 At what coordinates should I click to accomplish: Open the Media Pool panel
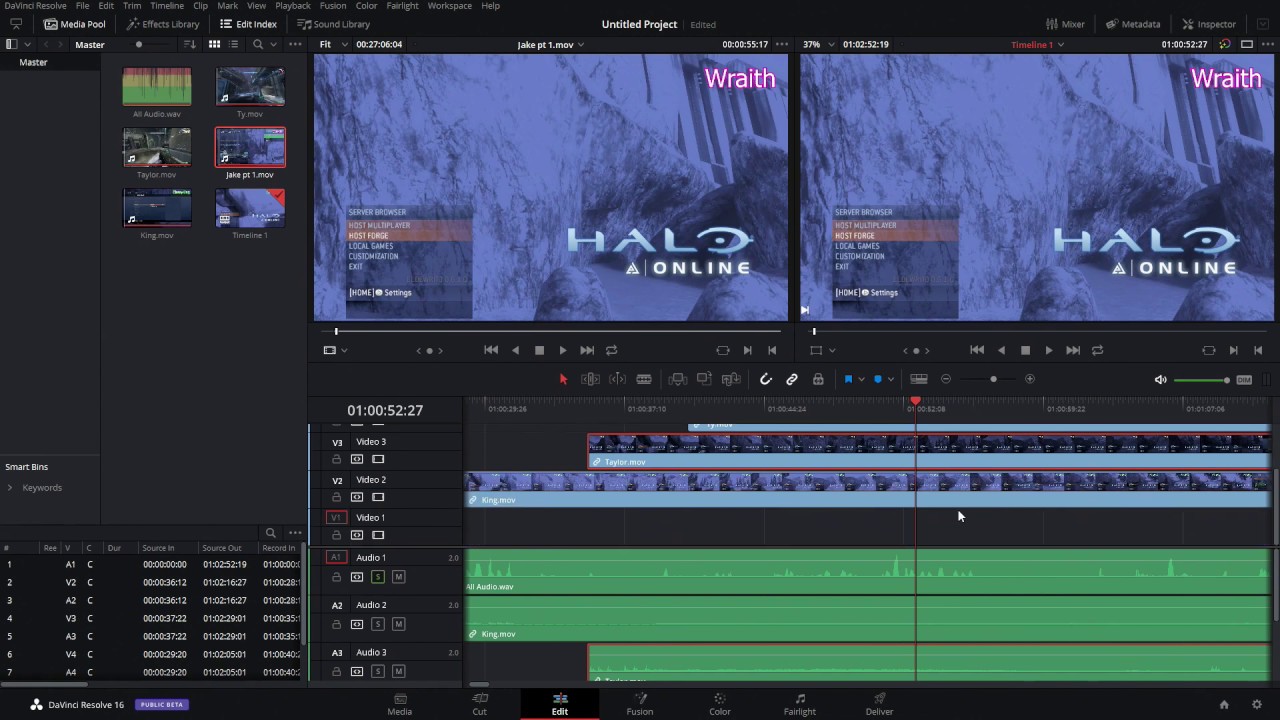click(74, 24)
